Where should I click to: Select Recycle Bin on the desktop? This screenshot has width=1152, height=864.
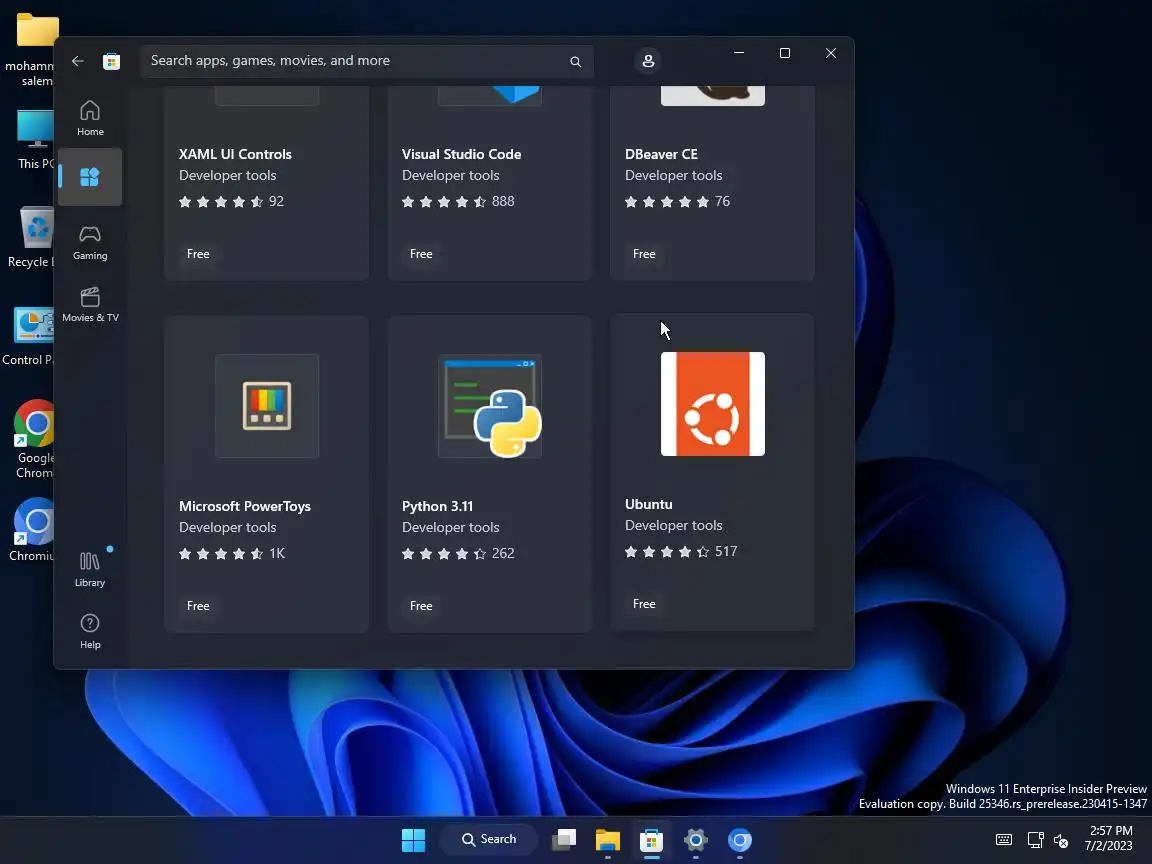[31, 237]
